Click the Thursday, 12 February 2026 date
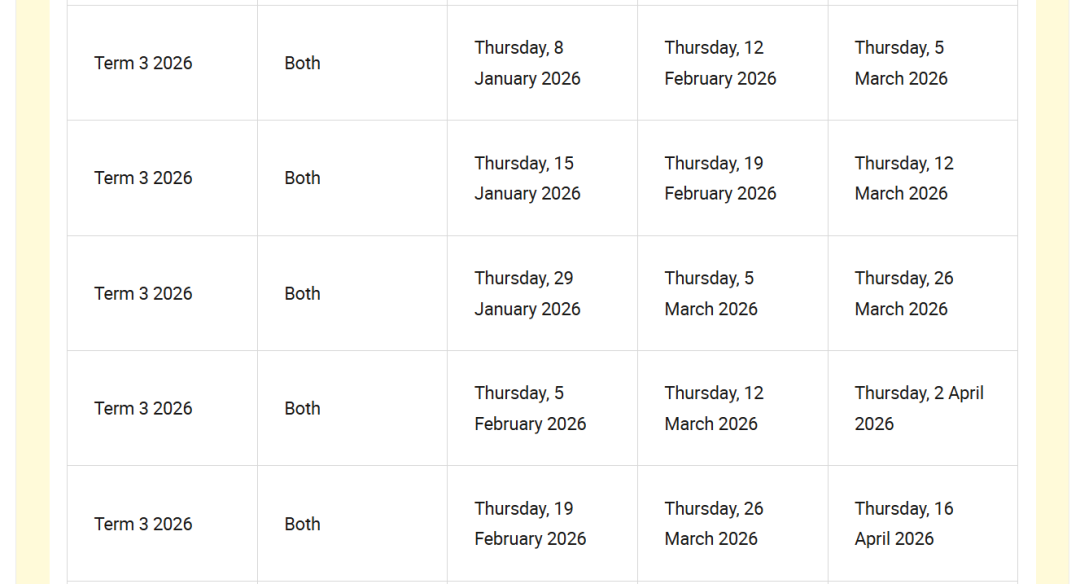1080x584 pixels. coord(720,63)
